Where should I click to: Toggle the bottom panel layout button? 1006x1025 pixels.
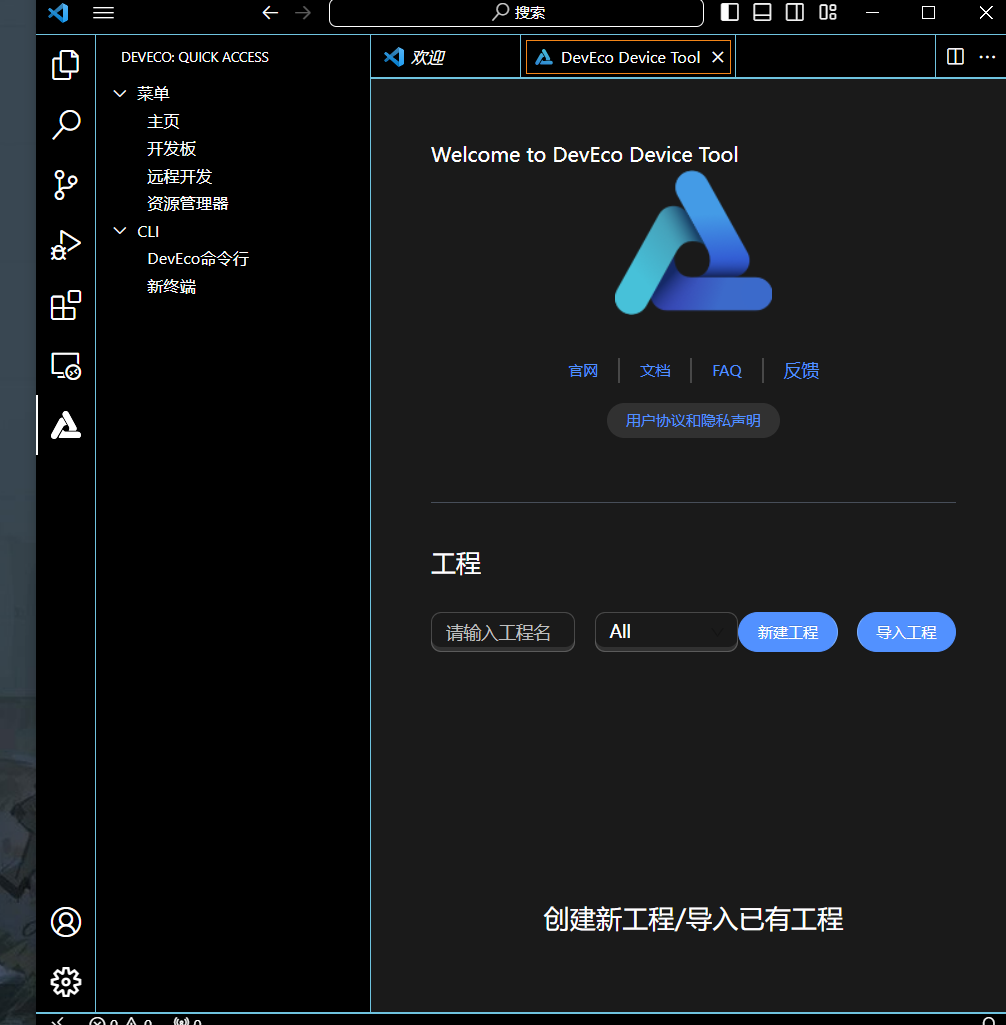point(762,13)
